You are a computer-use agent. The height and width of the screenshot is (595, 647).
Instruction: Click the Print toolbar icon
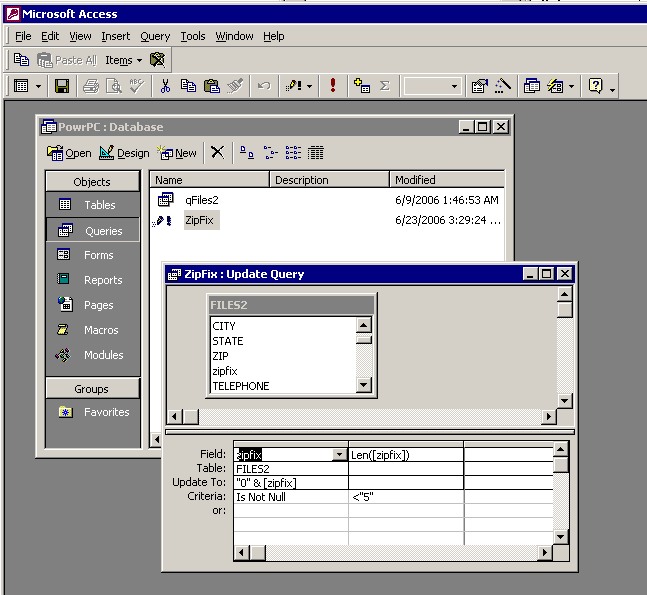point(91,86)
